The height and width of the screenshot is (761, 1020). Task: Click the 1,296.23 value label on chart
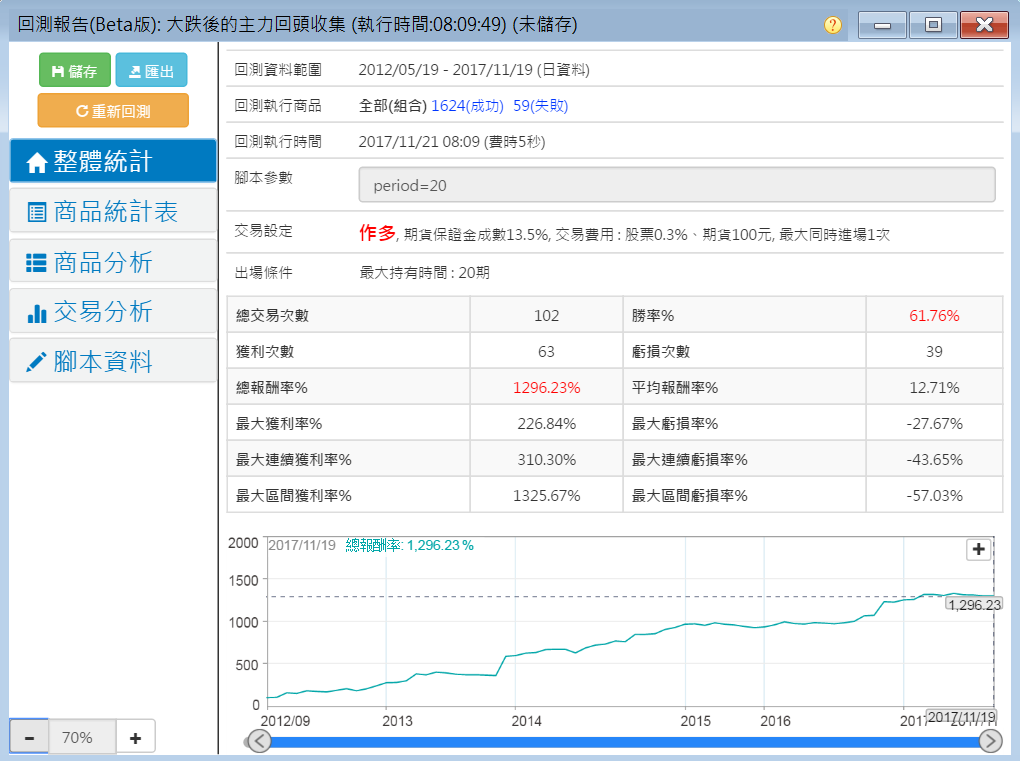click(974, 604)
